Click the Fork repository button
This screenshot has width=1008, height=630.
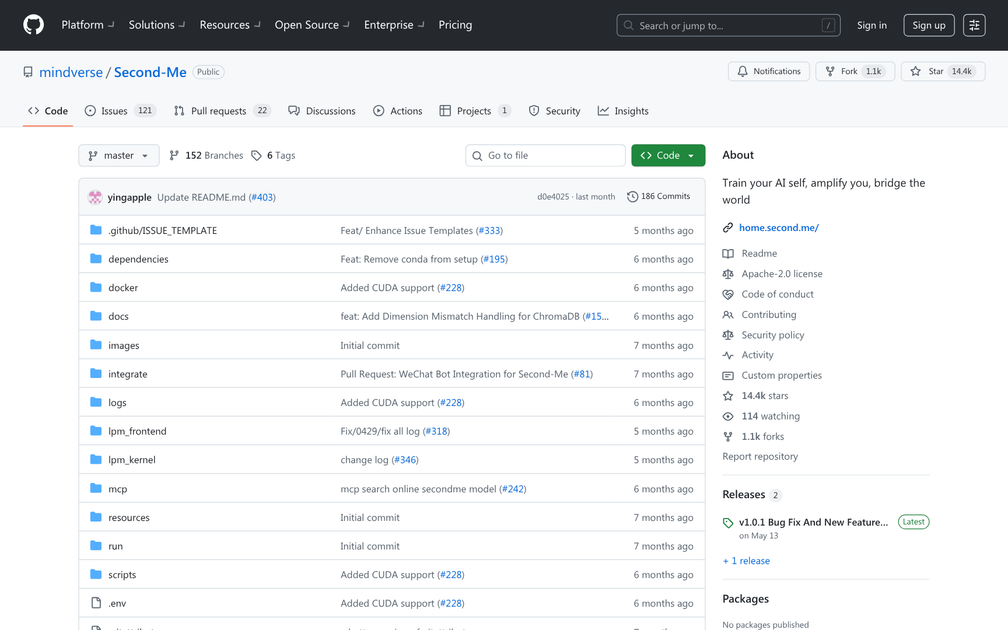click(x=853, y=71)
